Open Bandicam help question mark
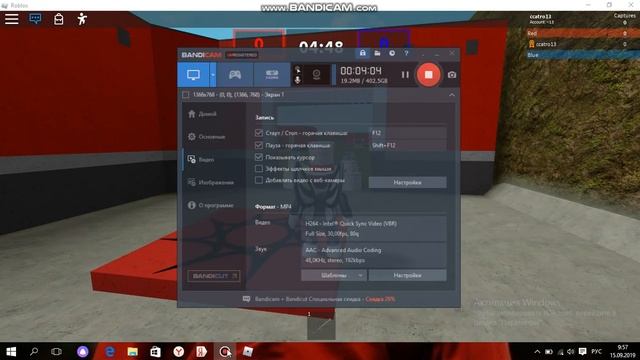 (406, 53)
